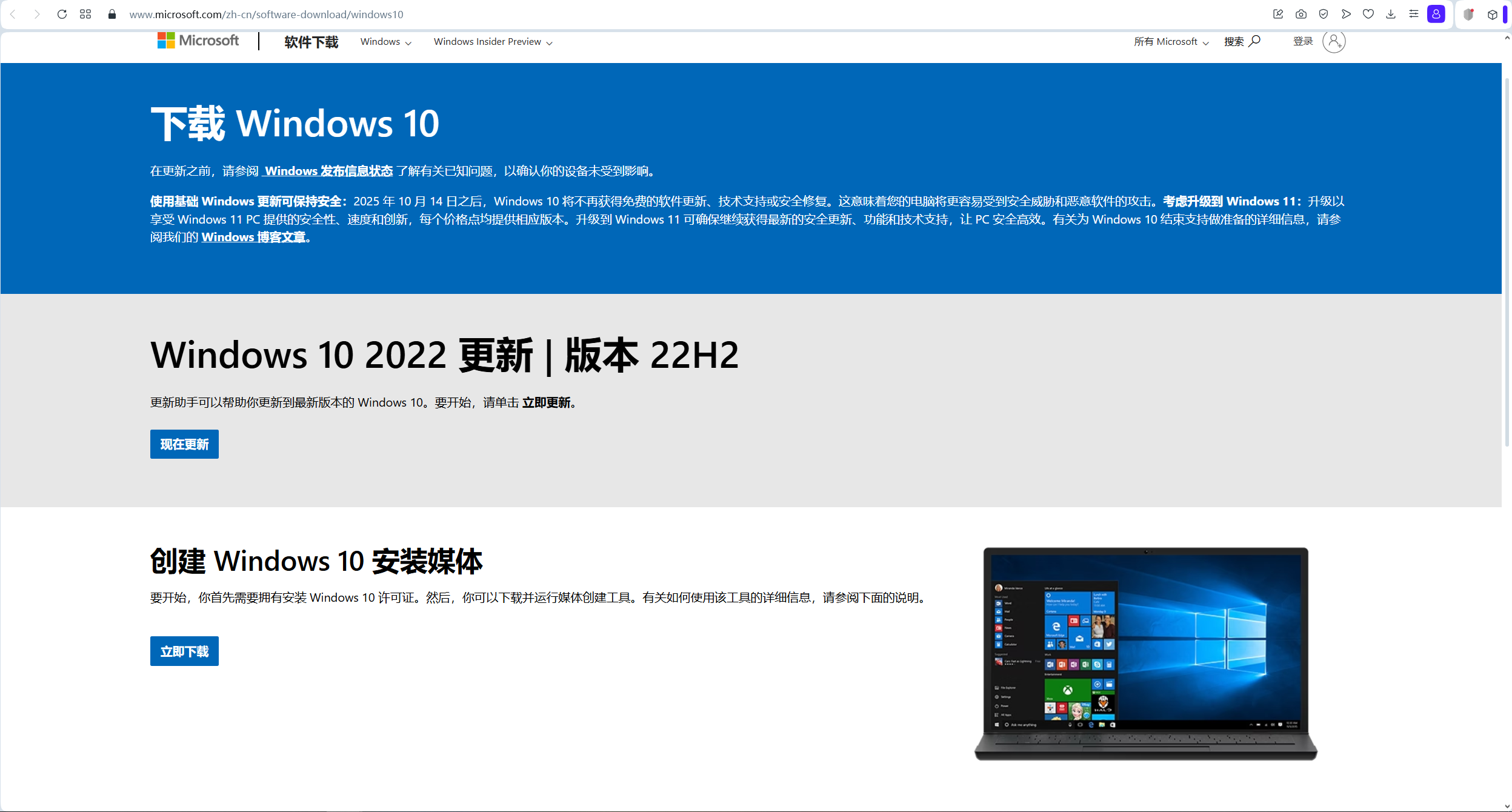Open the 软件下载 menu item
Viewport: 1512px width, 812px height.
click(311, 42)
